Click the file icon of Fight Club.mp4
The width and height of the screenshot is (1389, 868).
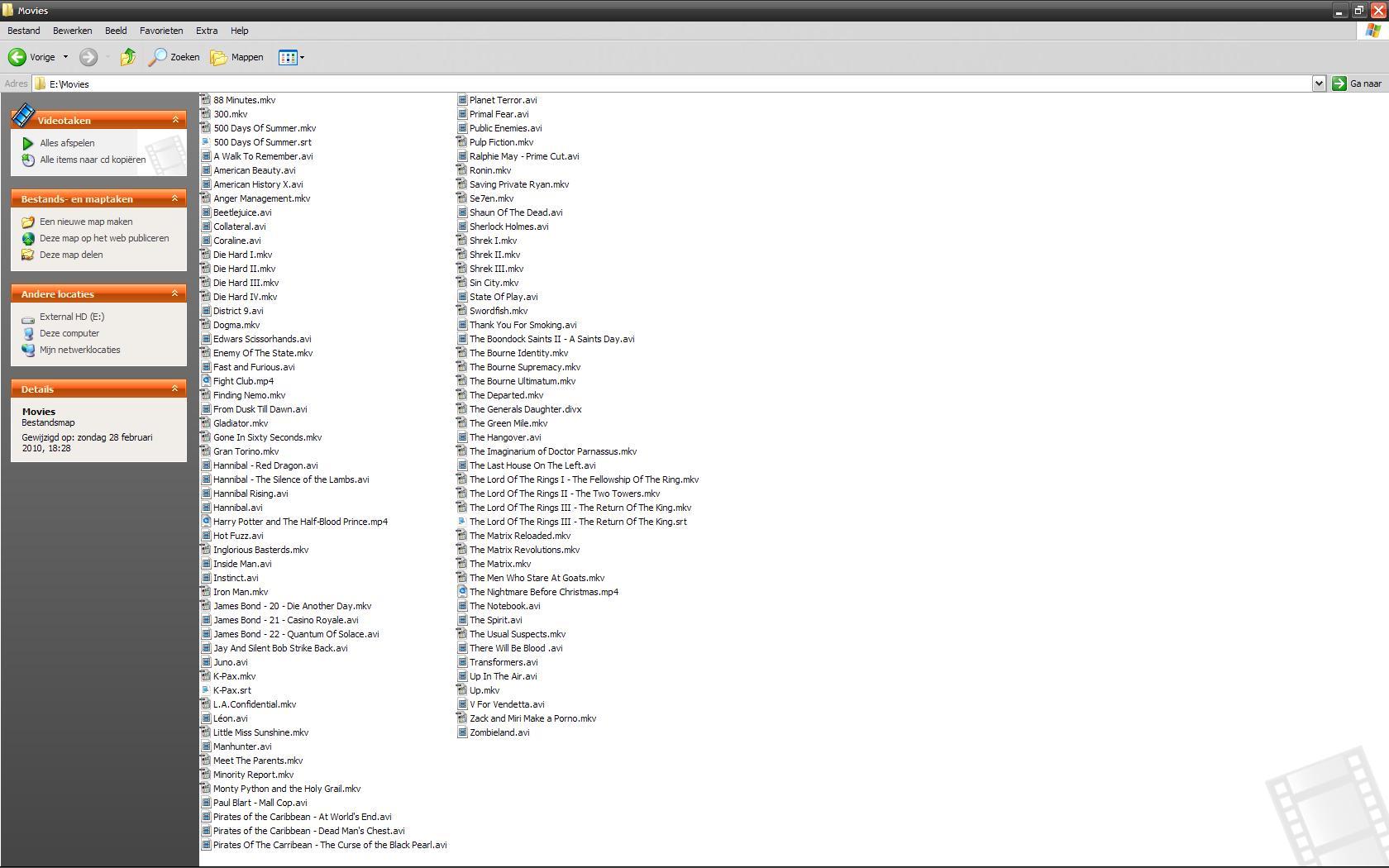coord(206,381)
